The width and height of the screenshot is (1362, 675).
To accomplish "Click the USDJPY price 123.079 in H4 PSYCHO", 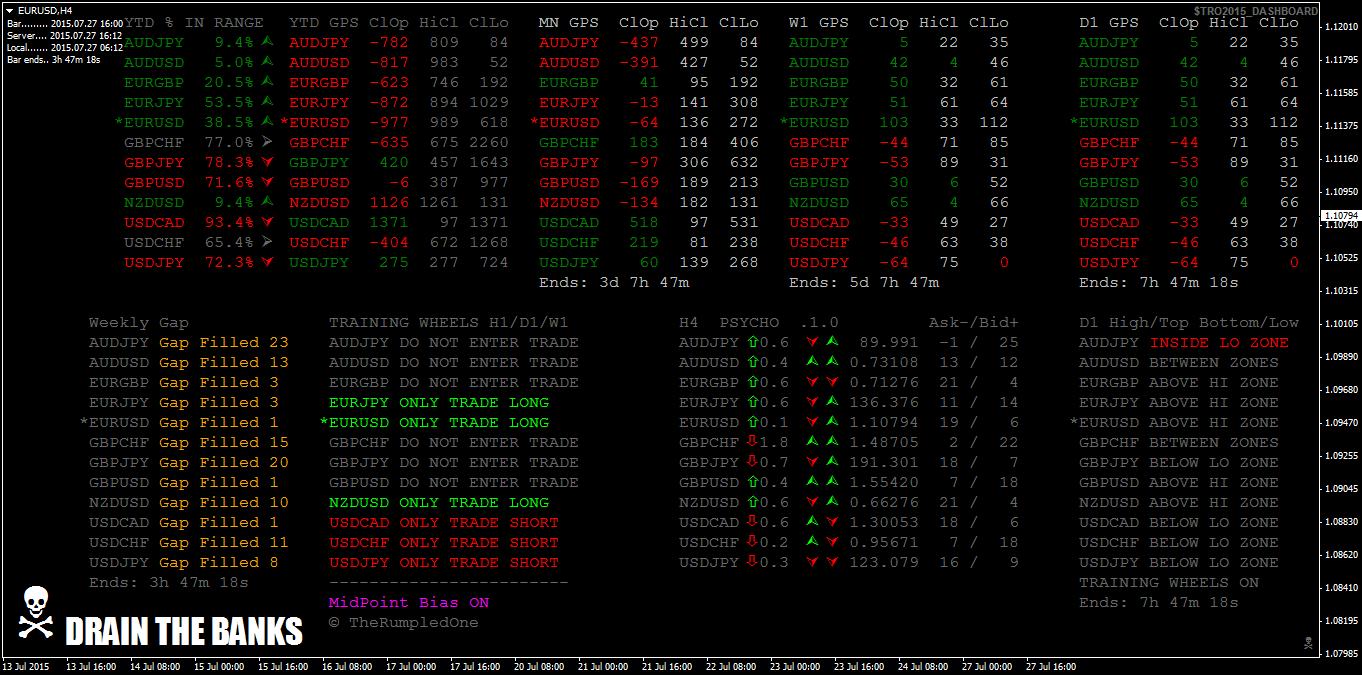I will tap(884, 563).
